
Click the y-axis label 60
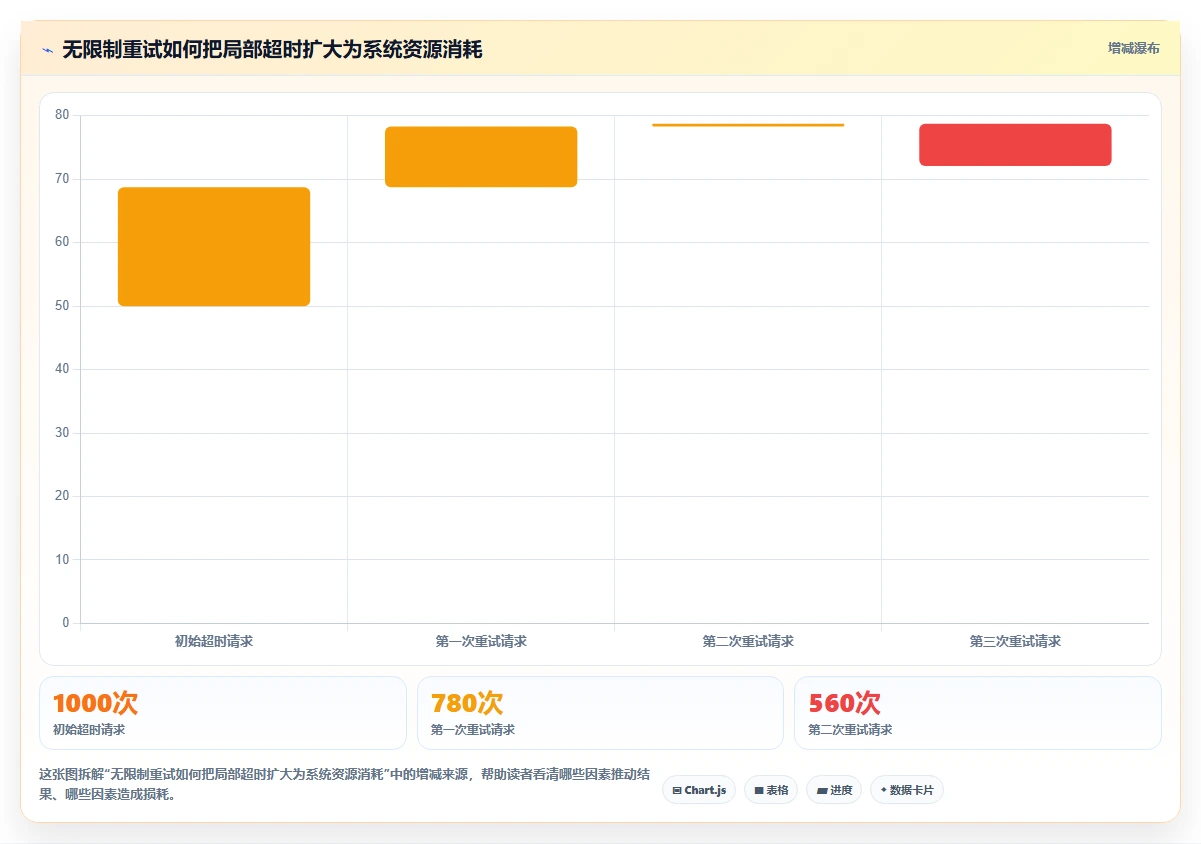62,242
